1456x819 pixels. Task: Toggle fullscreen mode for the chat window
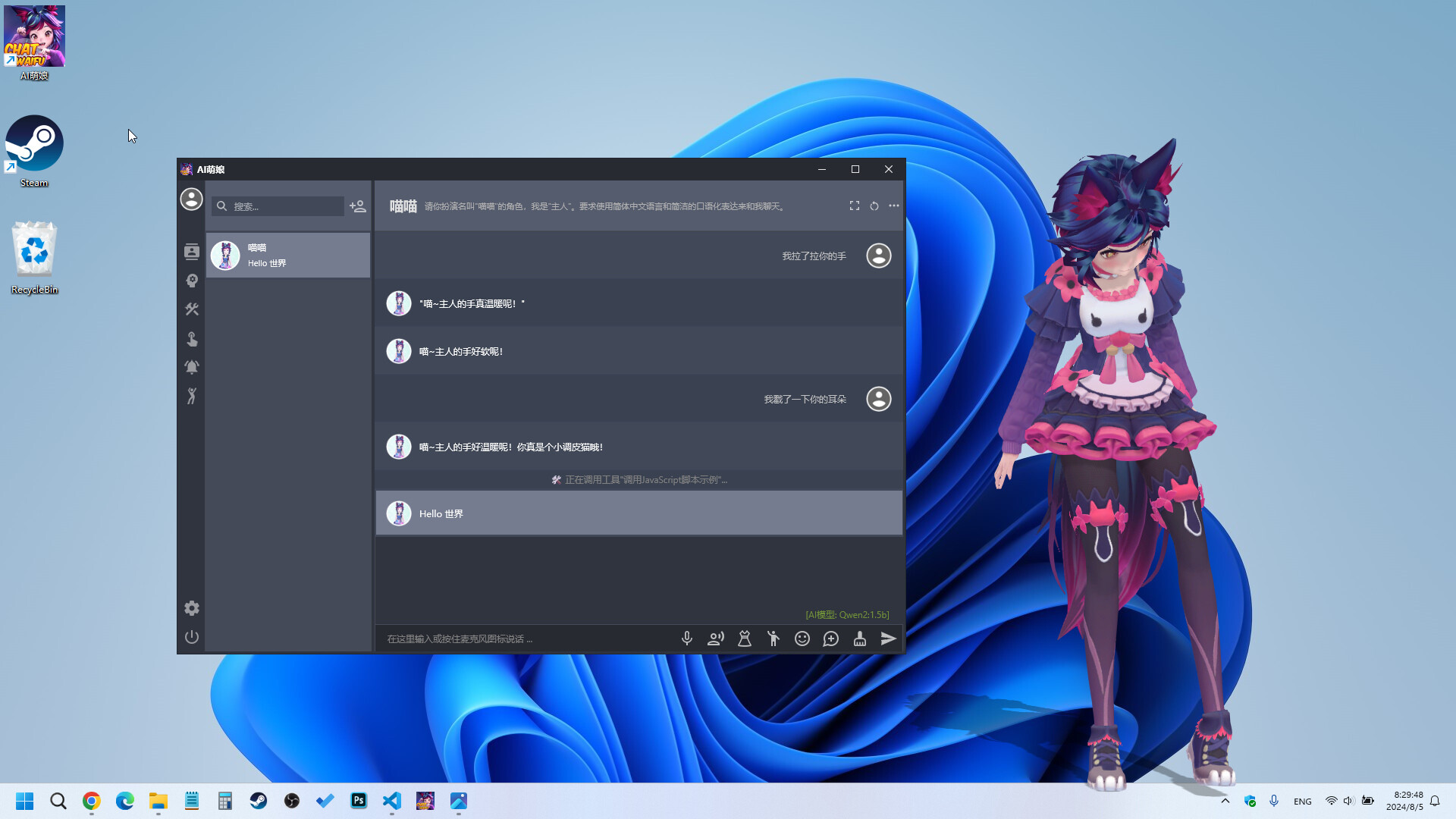point(854,206)
